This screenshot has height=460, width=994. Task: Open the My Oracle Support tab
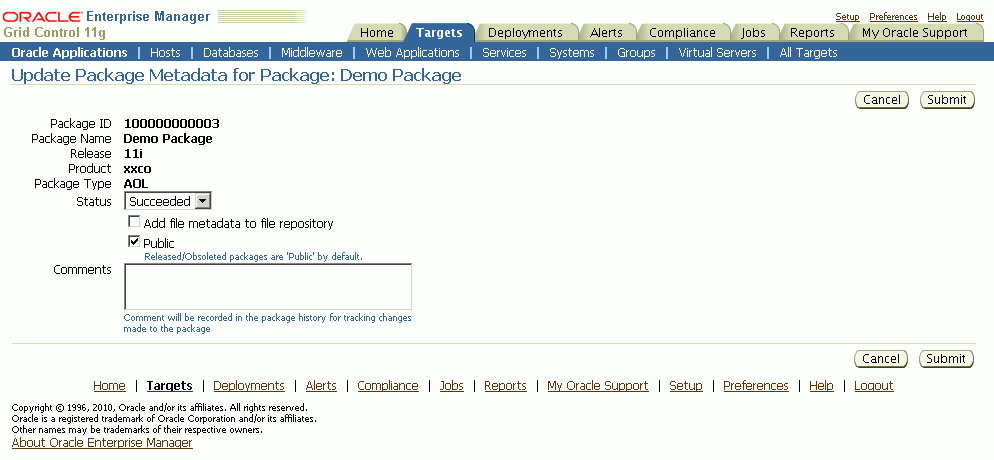tap(915, 32)
